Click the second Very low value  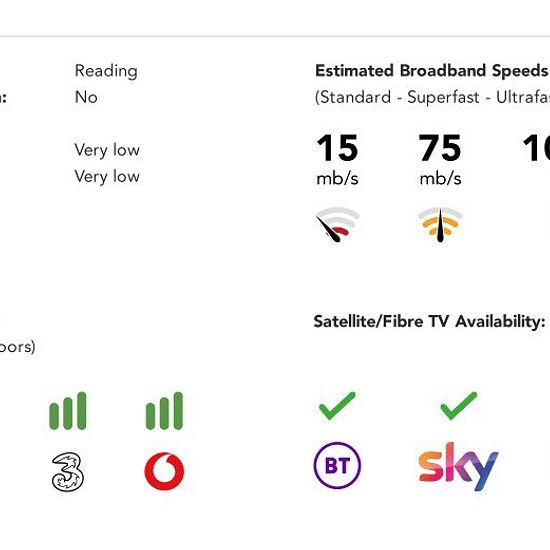(107, 176)
